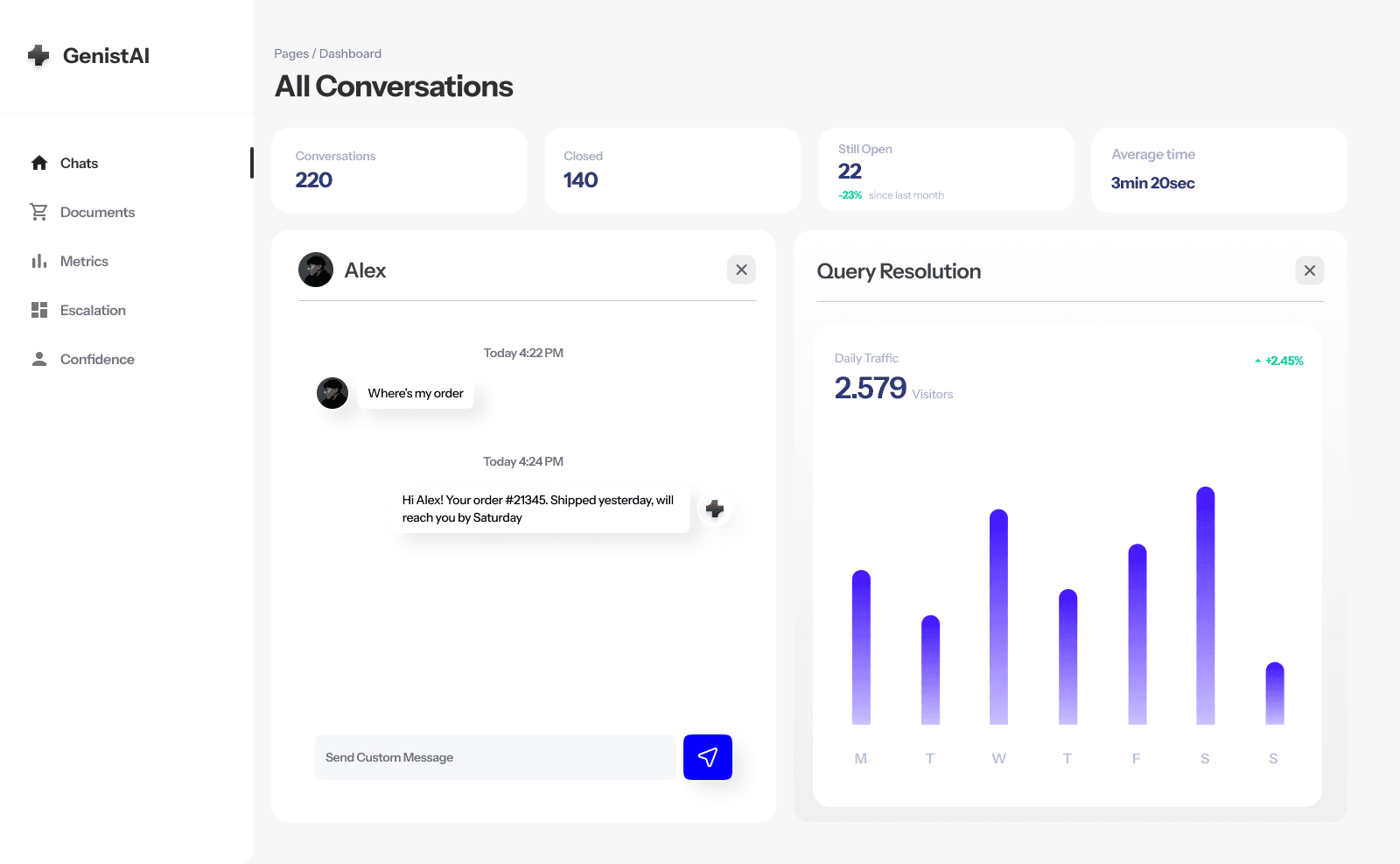Click the +2.45% growth indicator
Screen dimensions: 1400x864
click(1281, 360)
